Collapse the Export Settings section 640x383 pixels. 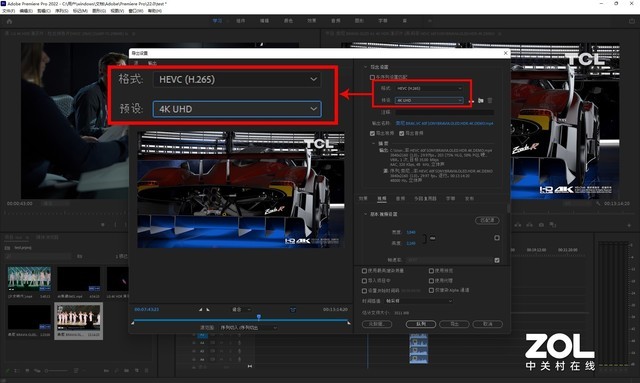tap(366, 67)
